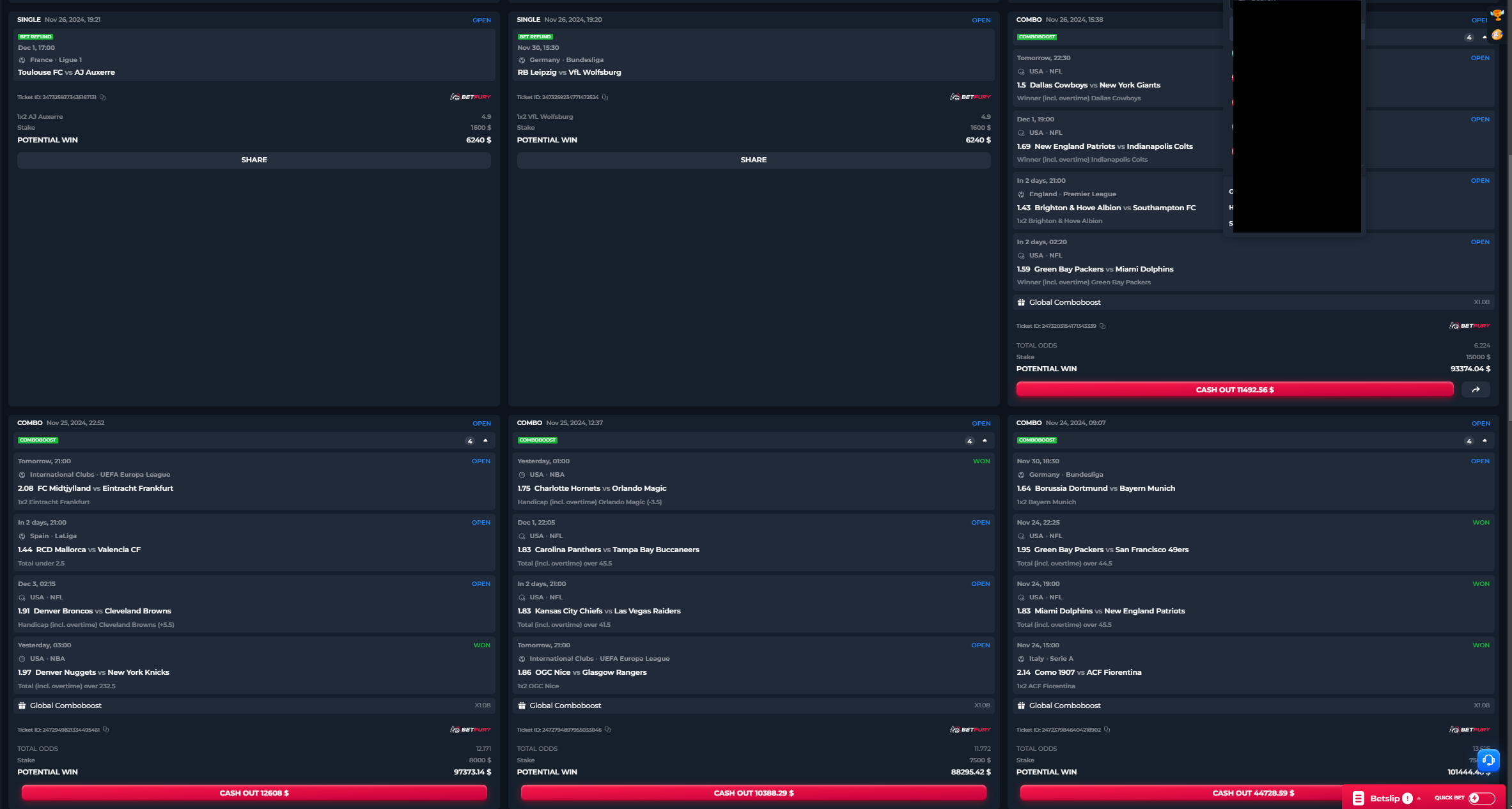Image resolution: width=1512 pixels, height=809 pixels.
Task: Click gift icon of Global Comboboost in Nov 25 22:52 combo
Action: click(x=22, y=705)
